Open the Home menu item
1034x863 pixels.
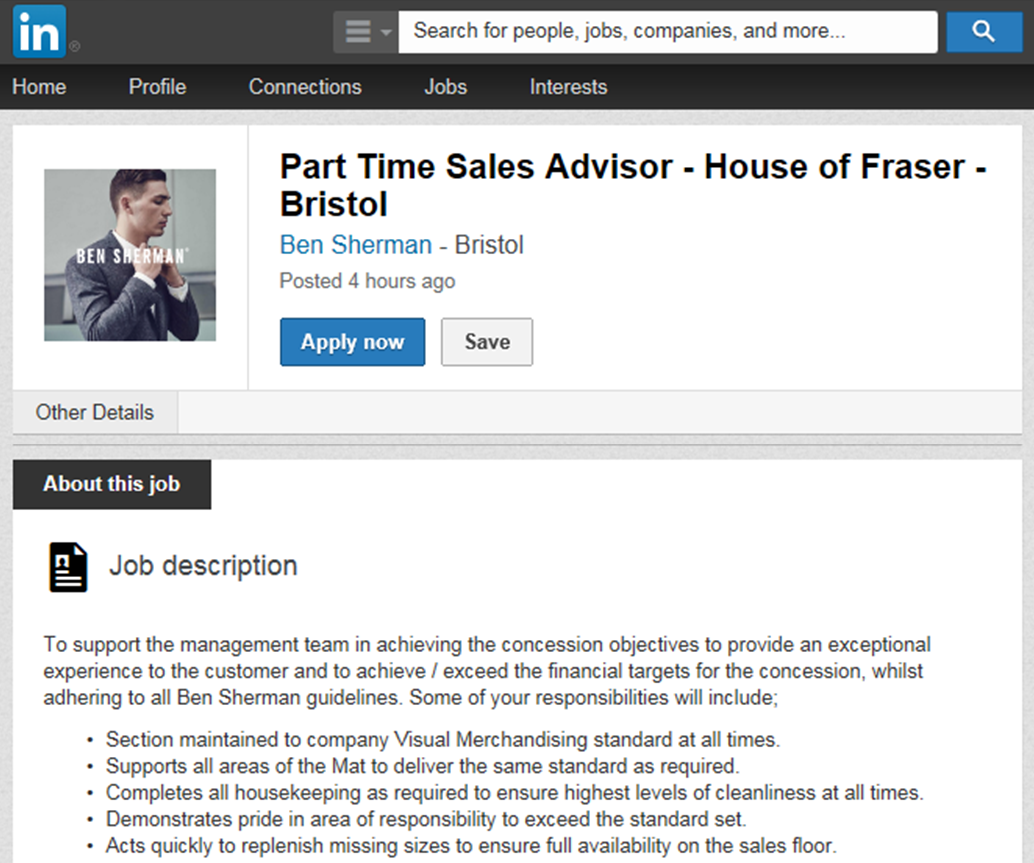[39, 86]
